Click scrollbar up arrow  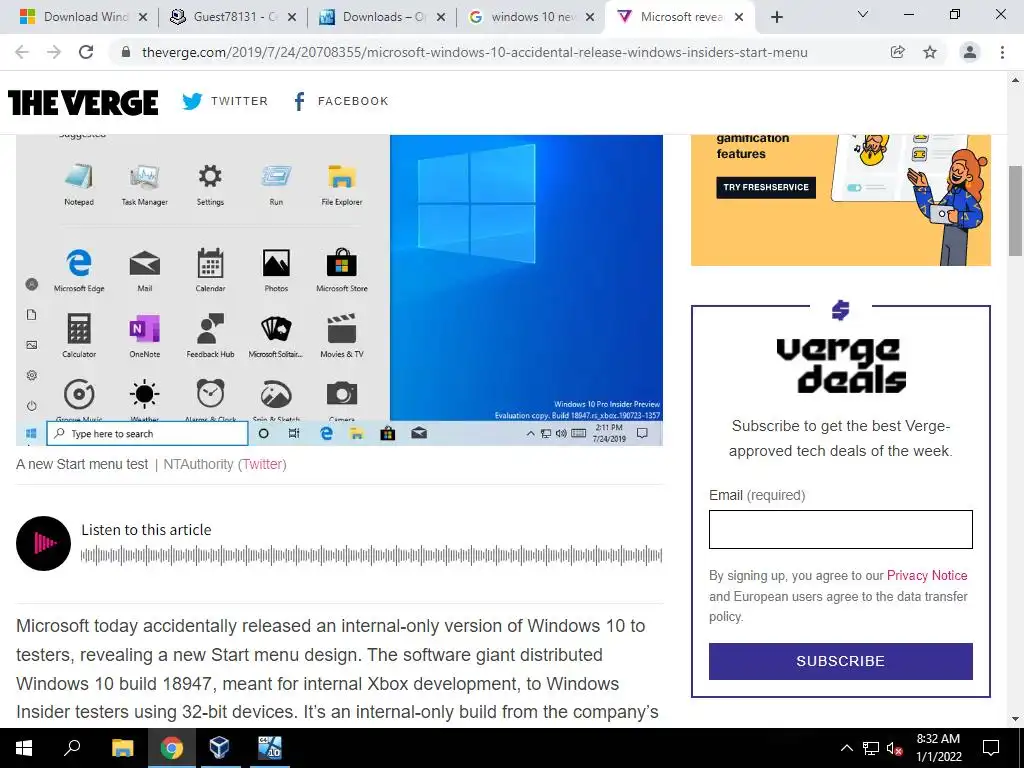pyautogui.click(x=1015, y=80)
